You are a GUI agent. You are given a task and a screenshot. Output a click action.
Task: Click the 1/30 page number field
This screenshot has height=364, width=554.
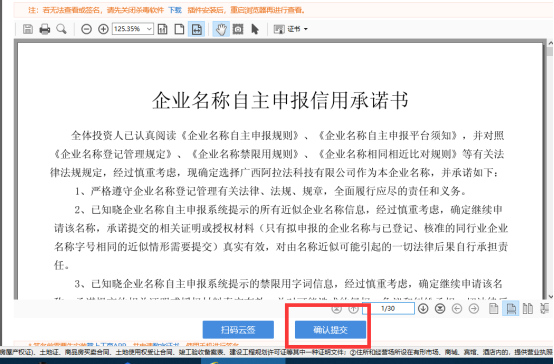[388, 309]
